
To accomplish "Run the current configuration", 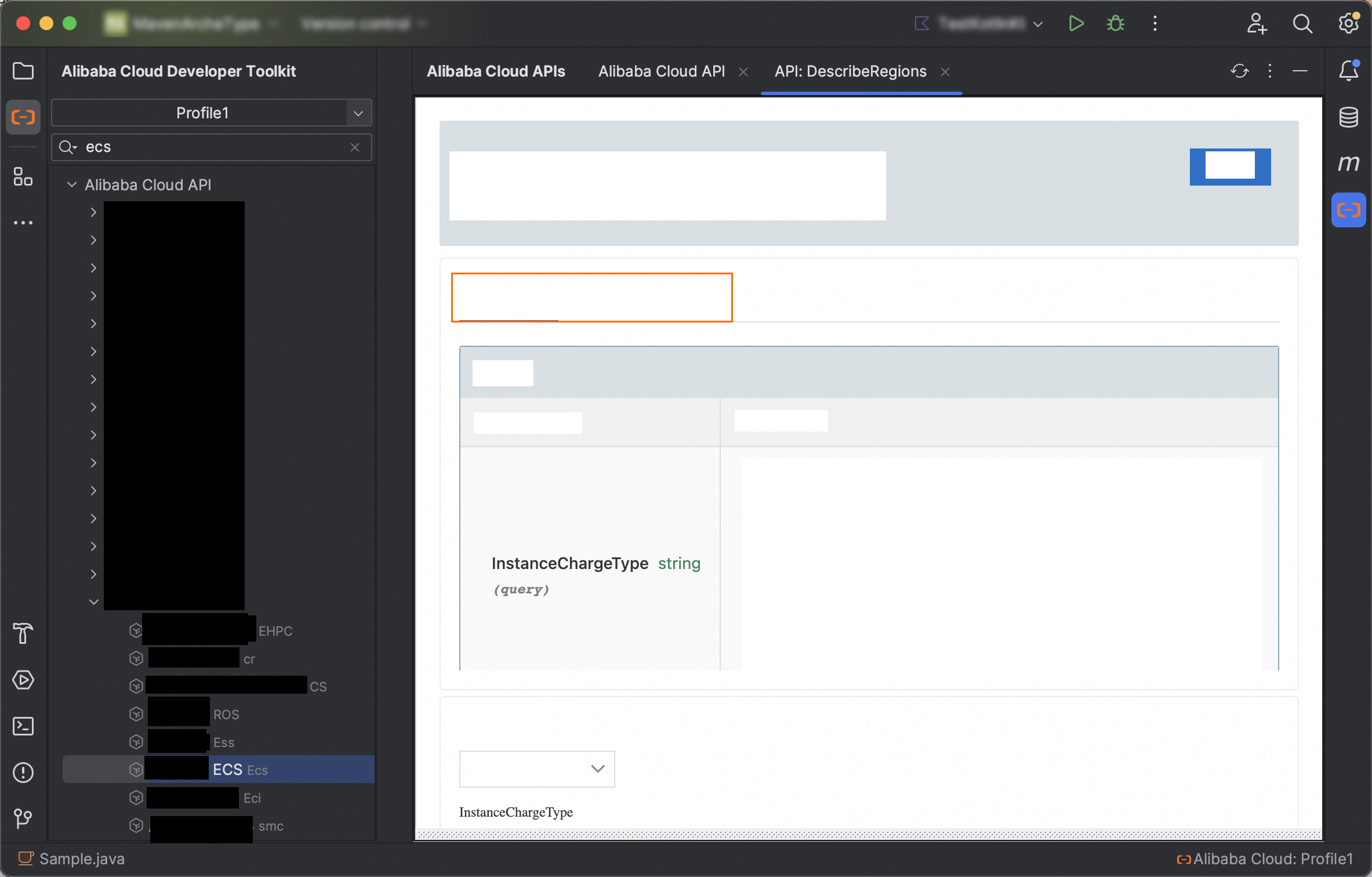I will 1076,23.
